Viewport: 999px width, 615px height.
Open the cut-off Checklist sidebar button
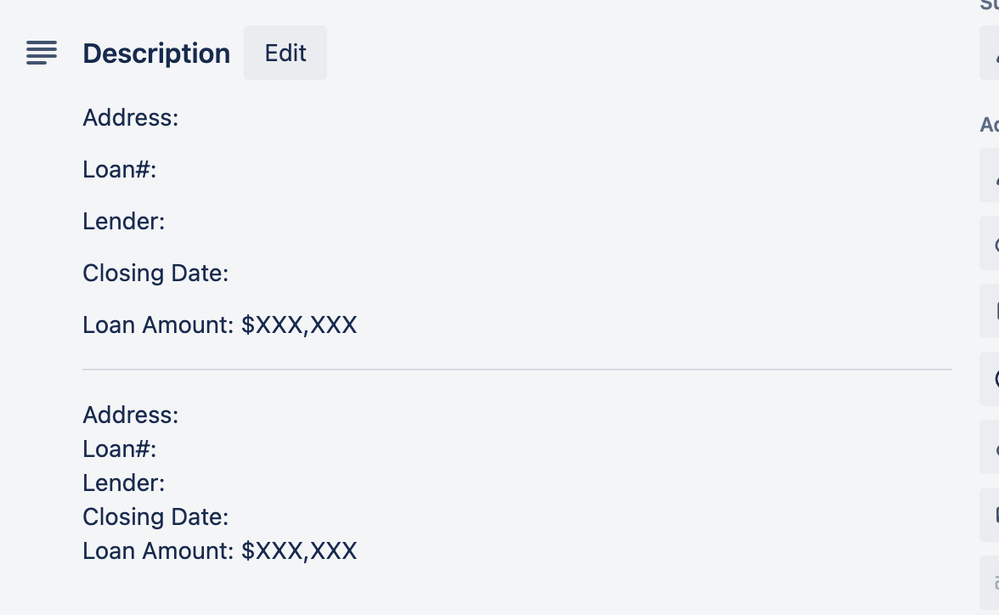[x=989, y=311]
